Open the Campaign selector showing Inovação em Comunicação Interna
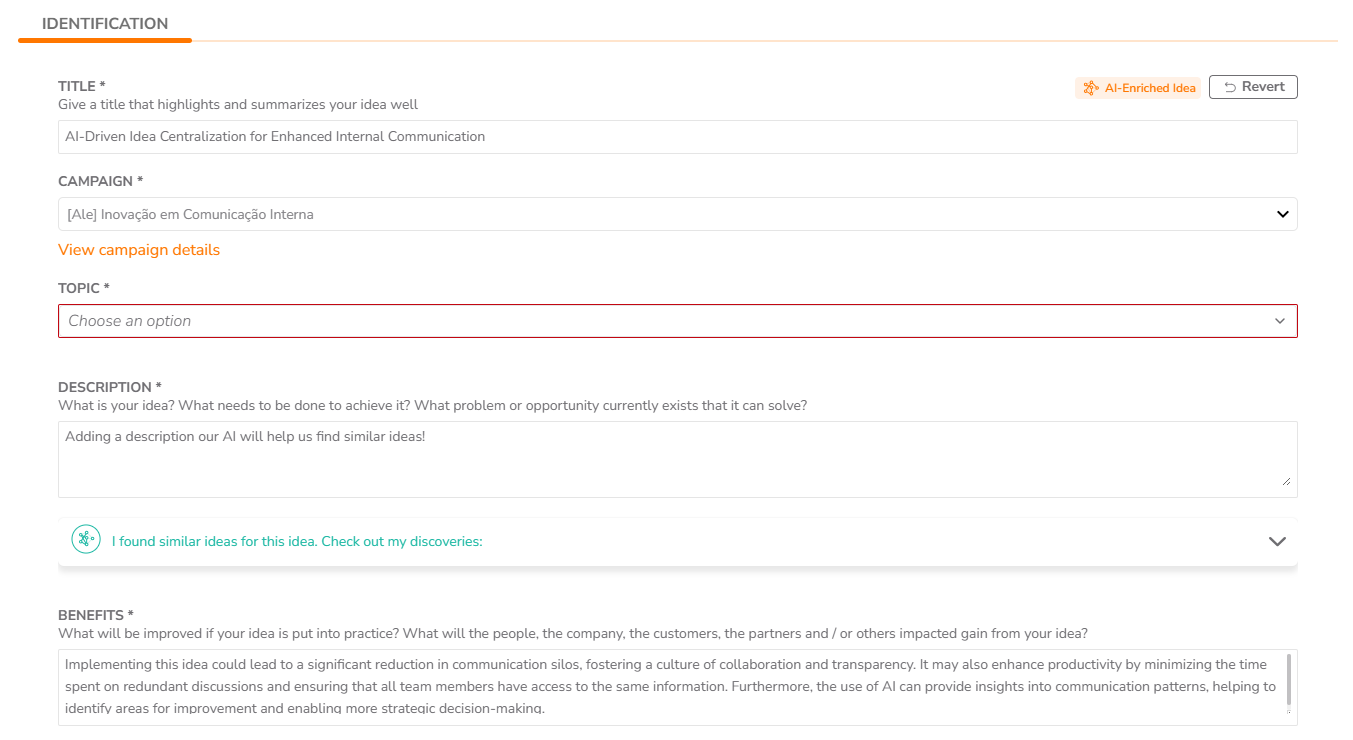The width and height of the screenshot is (1353, 740). click(678, 214)
